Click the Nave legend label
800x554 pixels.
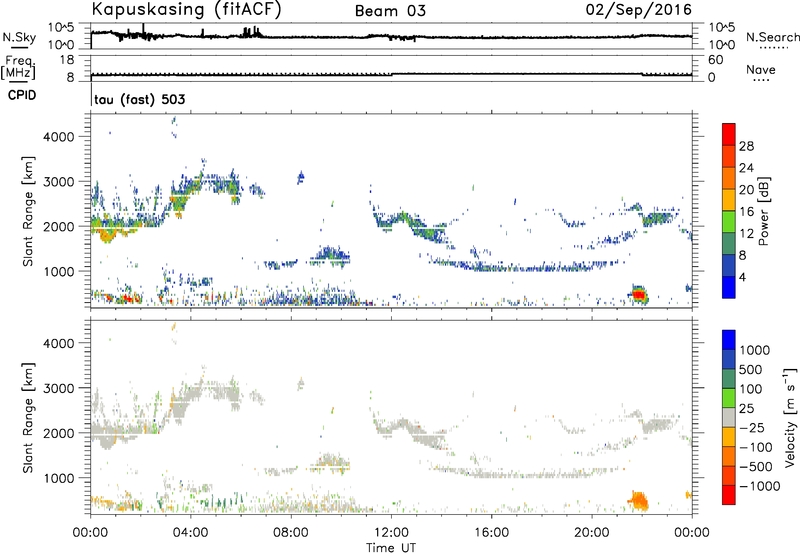[761, 70]
